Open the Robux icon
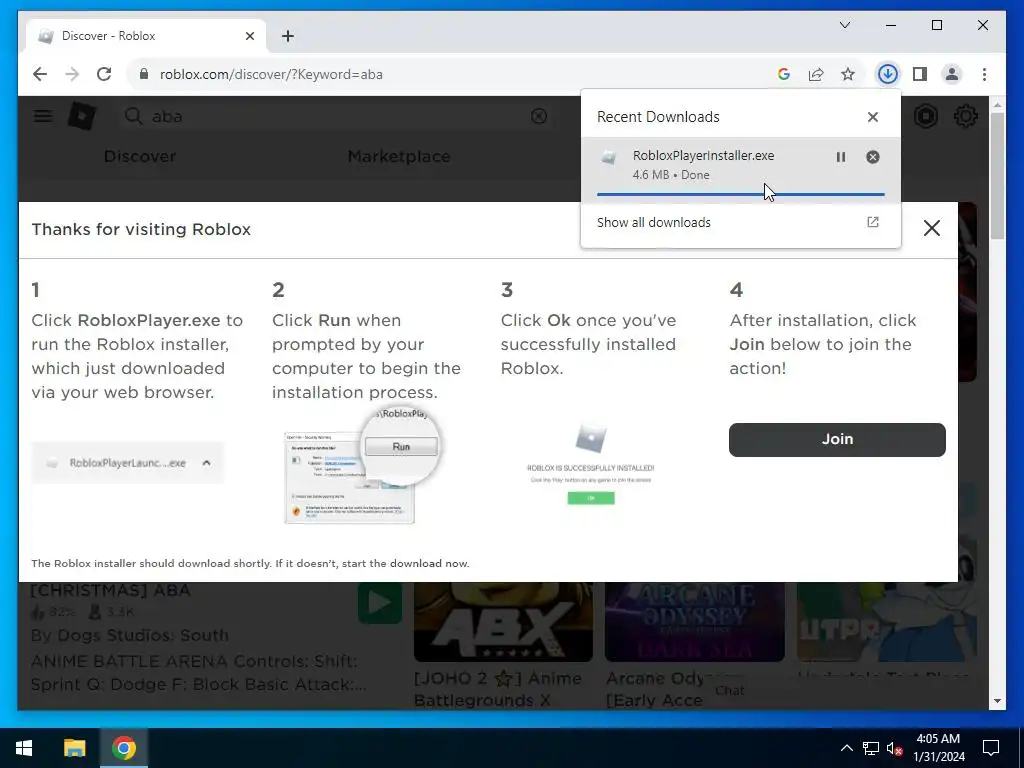Viewport: 1024px width, 768px height. coord(926,116)
